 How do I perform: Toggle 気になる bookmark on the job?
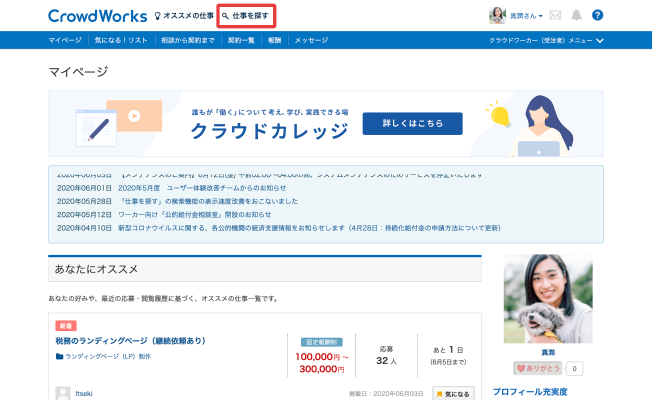[x=453, y=393]
